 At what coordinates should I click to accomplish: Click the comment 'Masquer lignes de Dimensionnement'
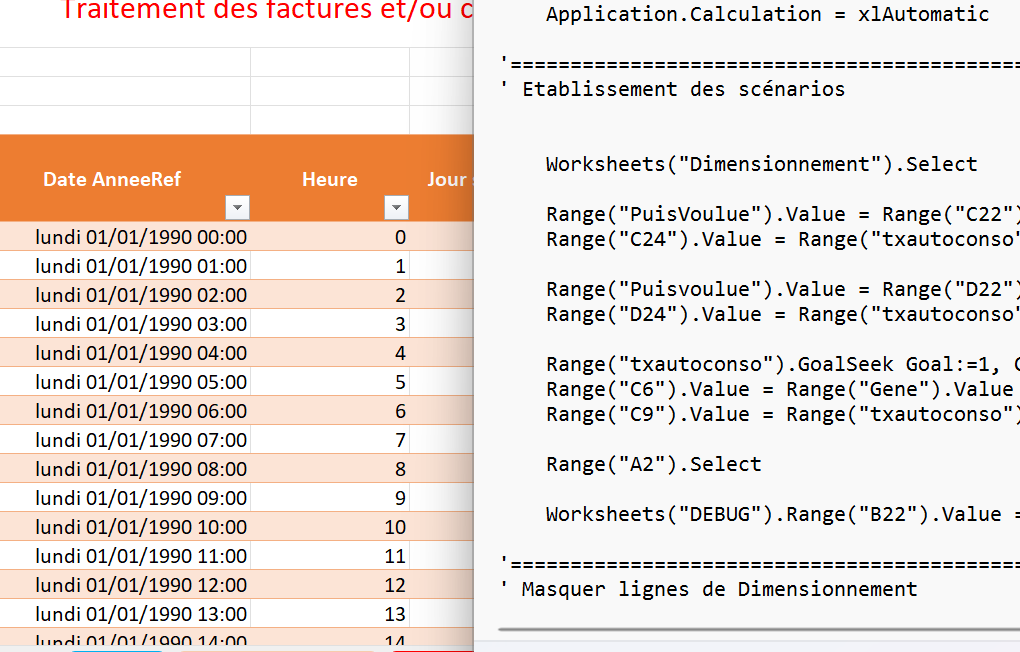pyautogui.click(x=719, y=589)
